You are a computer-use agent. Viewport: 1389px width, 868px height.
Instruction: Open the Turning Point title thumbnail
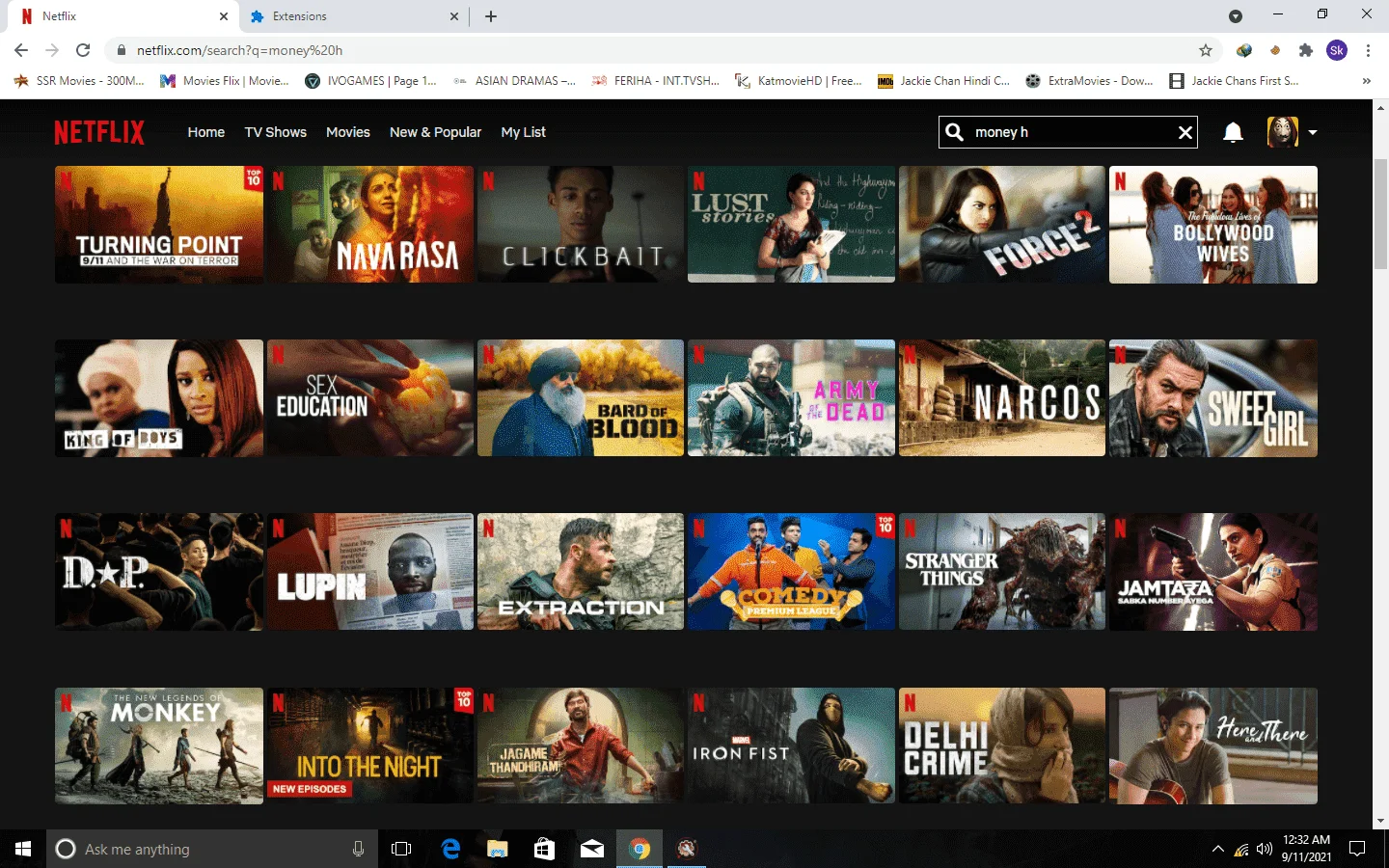pos(159,225)
